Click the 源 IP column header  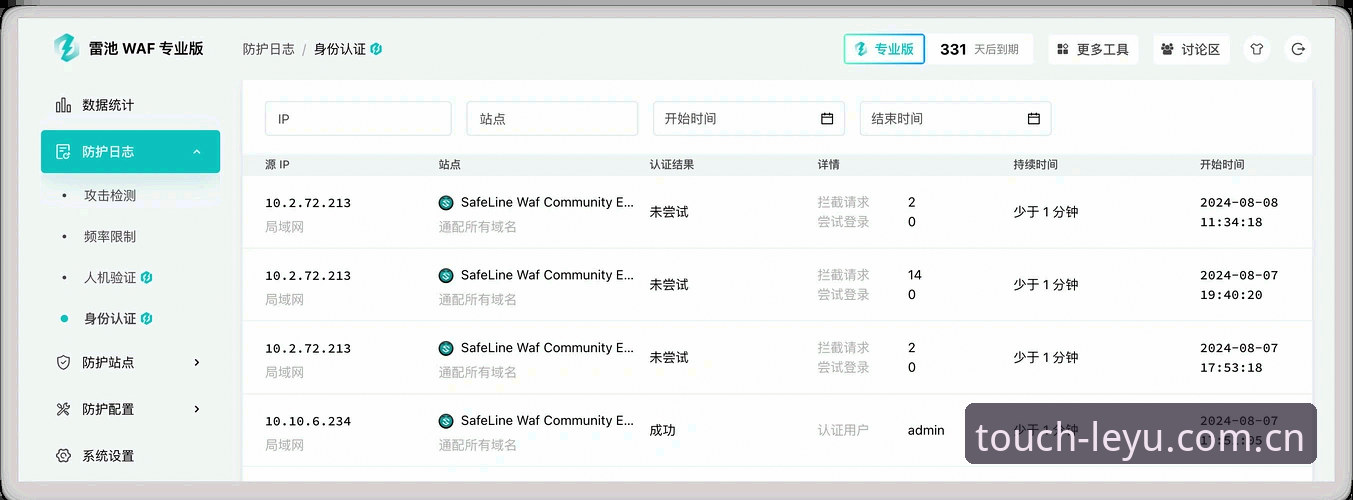tap(277, 164)
